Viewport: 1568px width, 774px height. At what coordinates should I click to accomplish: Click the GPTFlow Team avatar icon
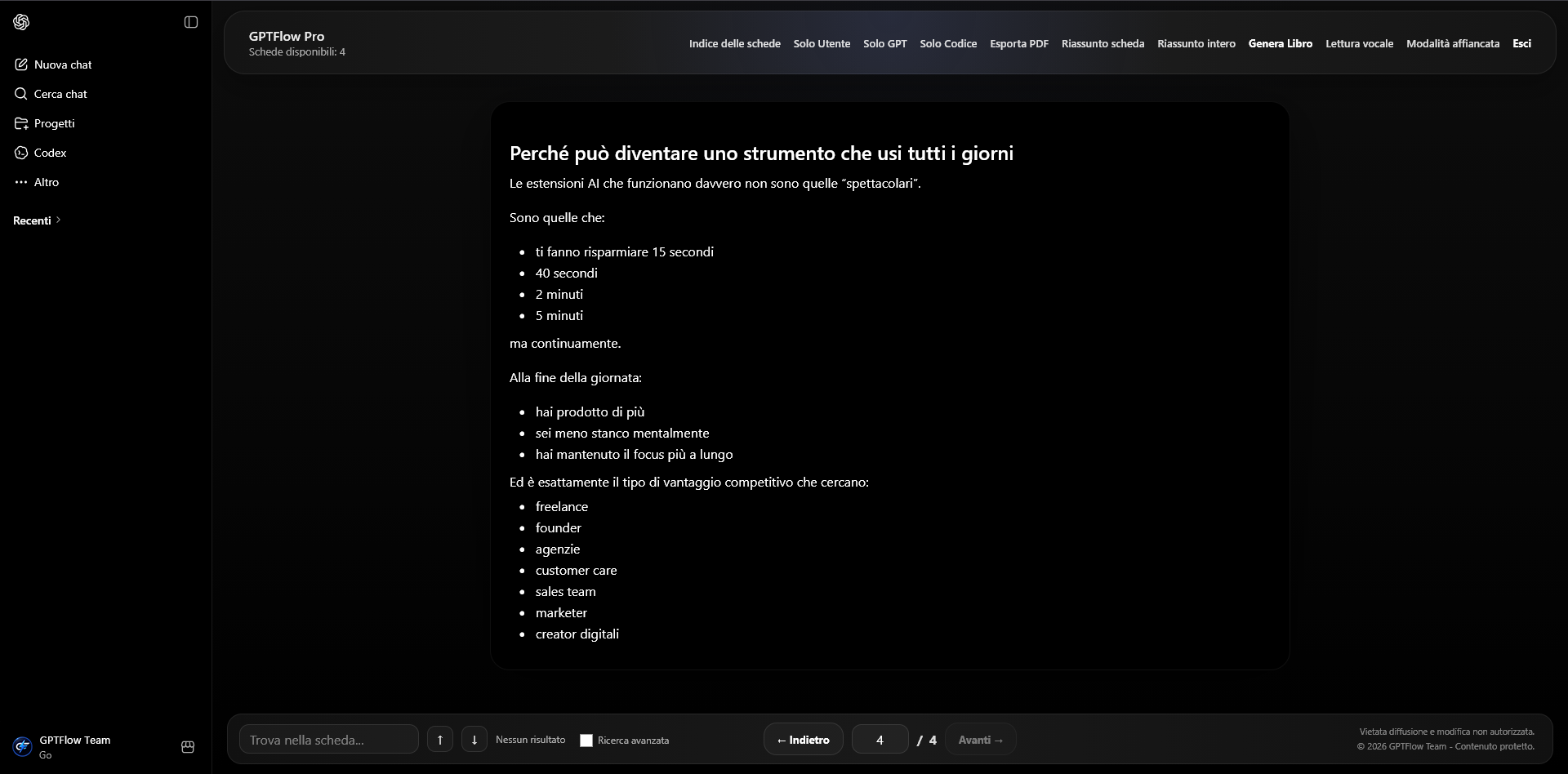(22, 746)
